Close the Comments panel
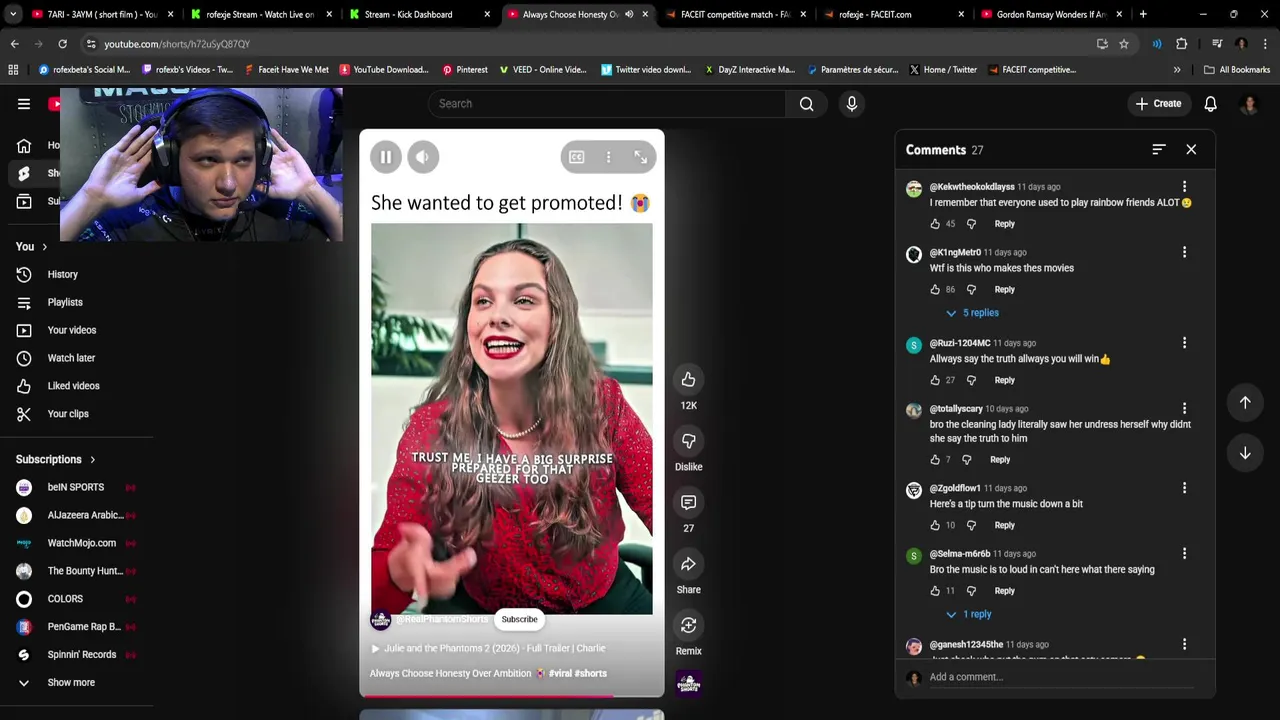The image size is (1280, 720). click(x=1191, y=149)
